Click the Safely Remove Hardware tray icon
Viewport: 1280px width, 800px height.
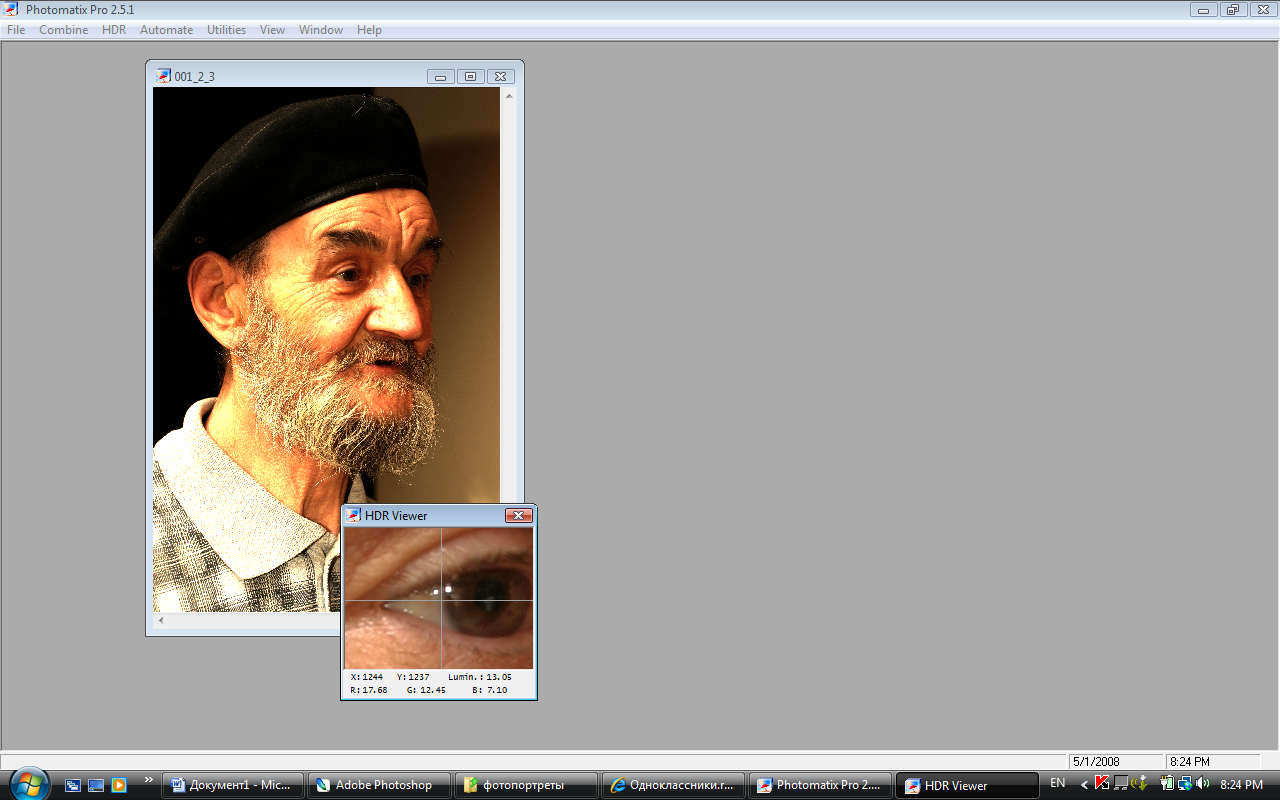(1138, 783)
